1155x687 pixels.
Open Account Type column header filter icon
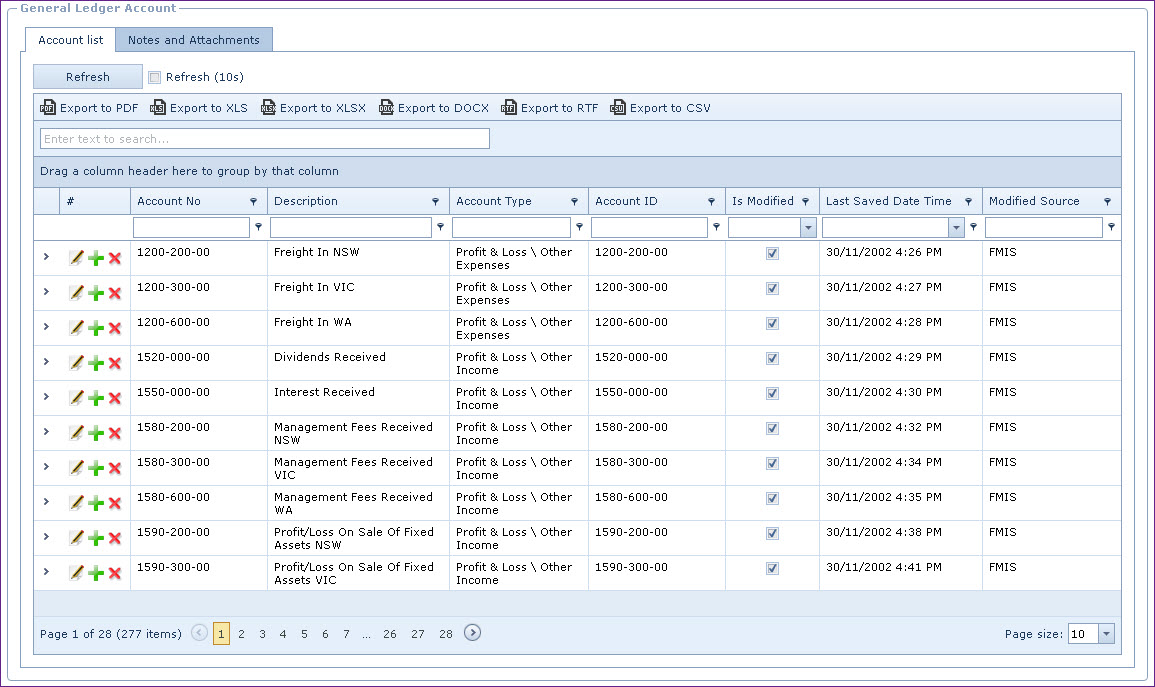click(x=575, y=202)
